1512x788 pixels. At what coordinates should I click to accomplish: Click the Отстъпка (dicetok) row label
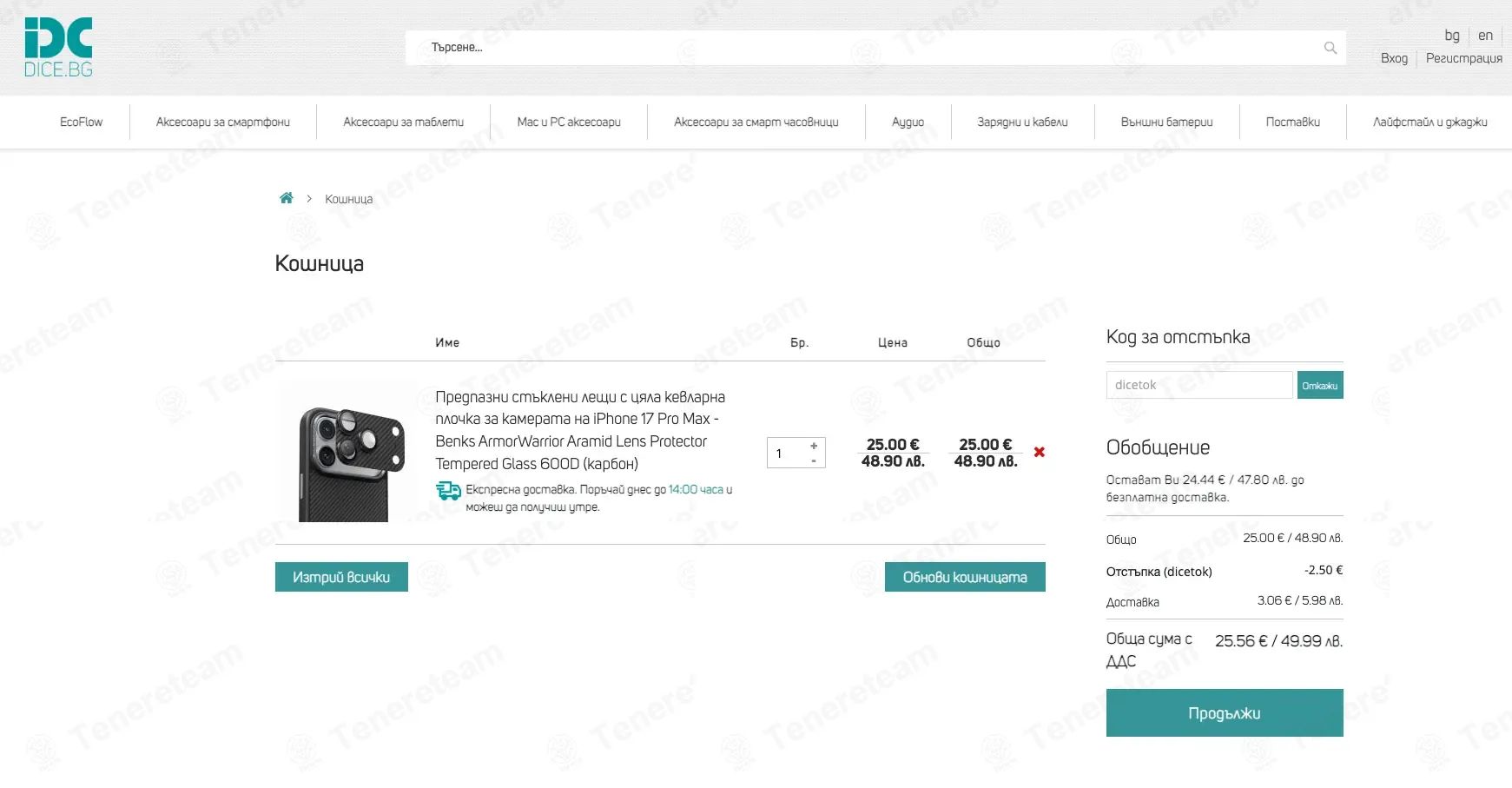pos(1159,572)
